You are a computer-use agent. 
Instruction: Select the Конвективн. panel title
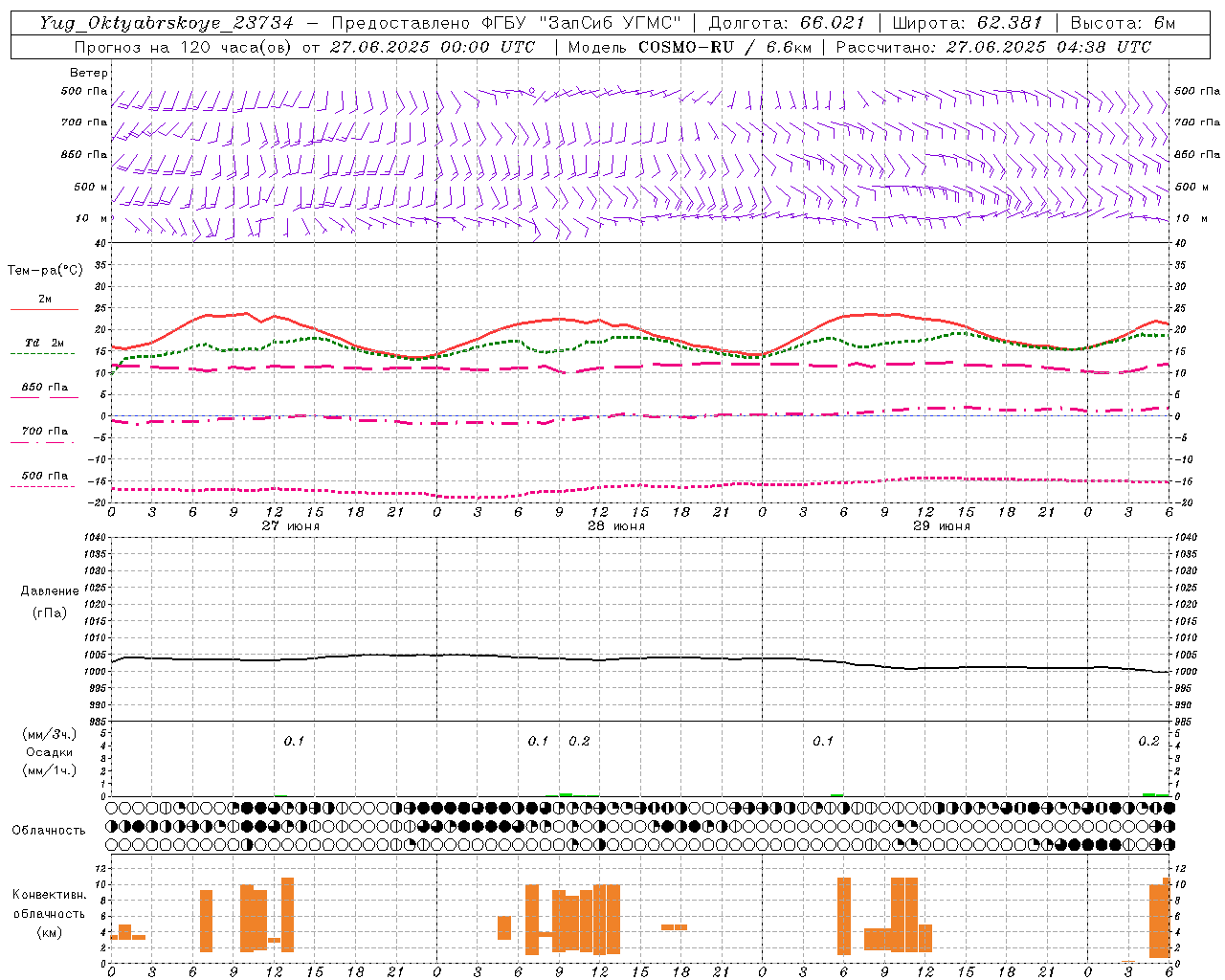pyautogui.click(x=50, y=894)
